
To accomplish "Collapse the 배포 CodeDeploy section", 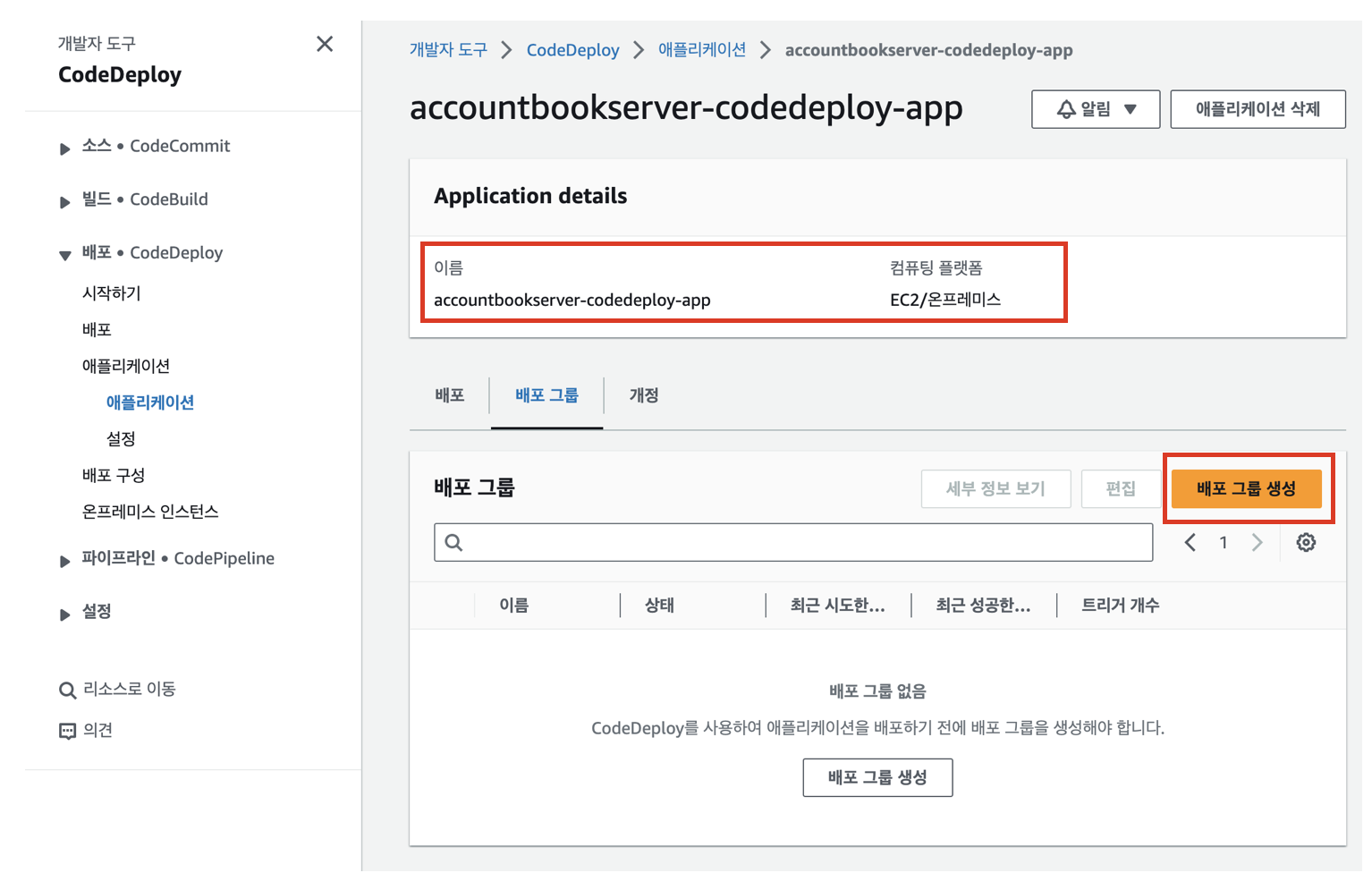I will pyautogui.click(x=64, y=255).
